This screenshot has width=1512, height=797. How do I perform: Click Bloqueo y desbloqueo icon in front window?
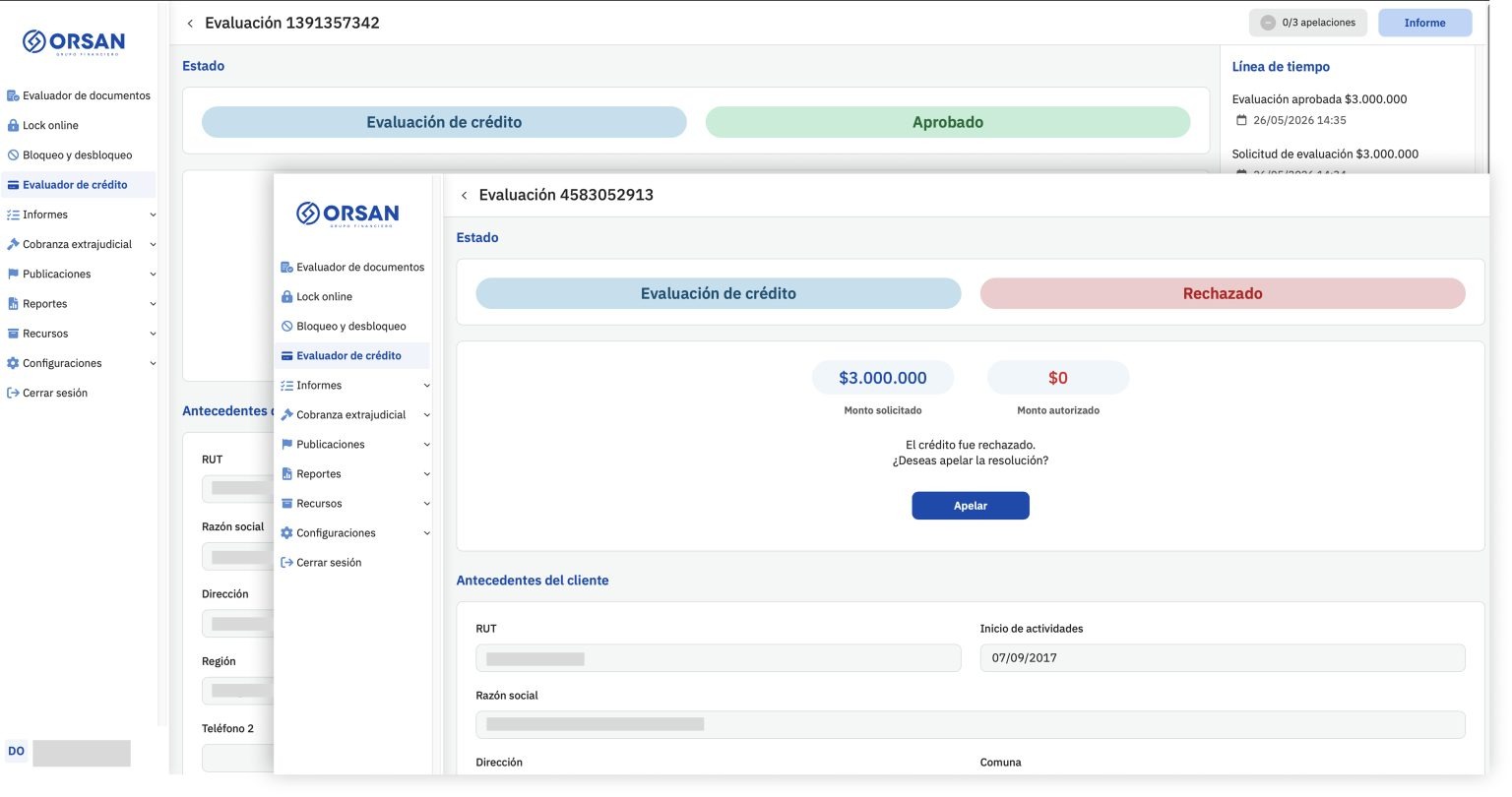pos(286,326)
